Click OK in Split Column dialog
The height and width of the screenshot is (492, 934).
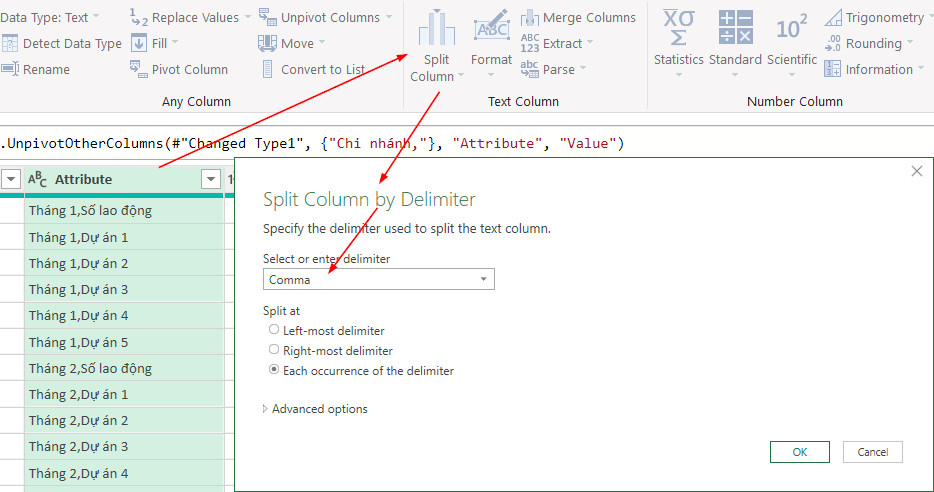coord(799,452)
